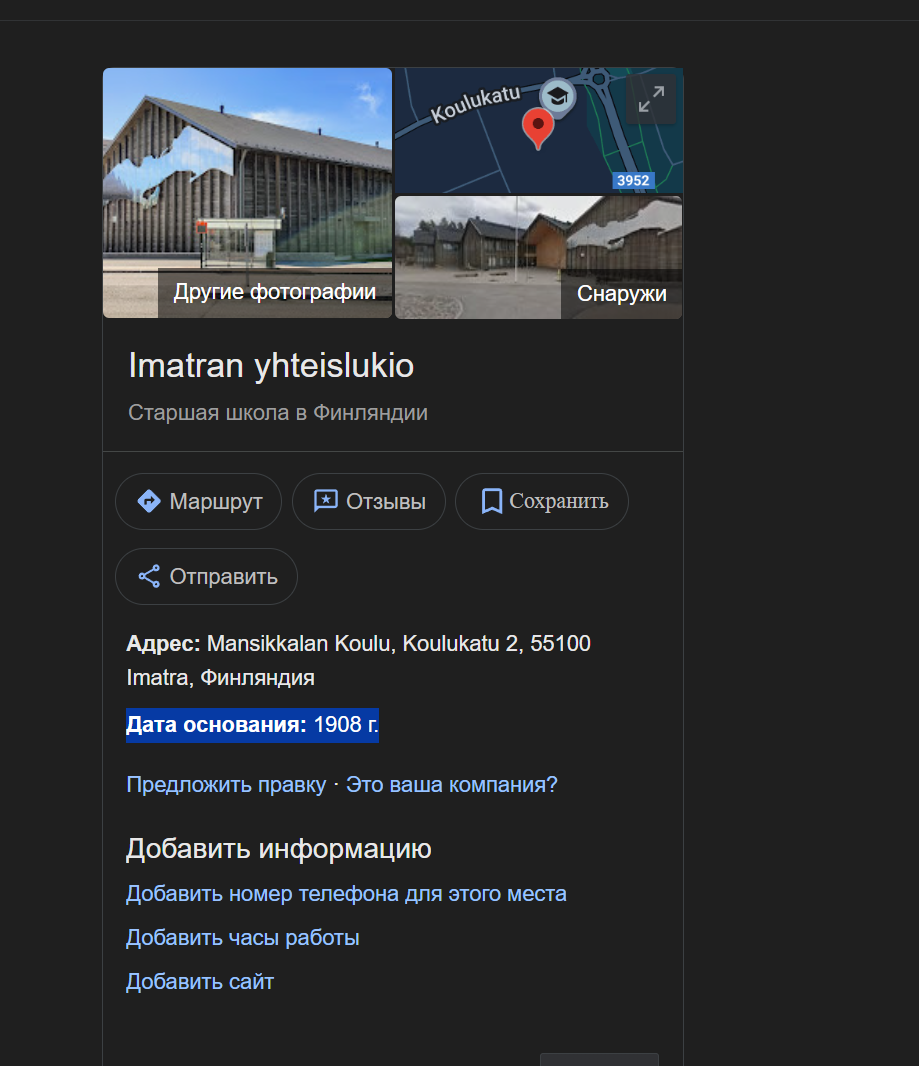Expand the map with the fullscreen arrows icon

coord(651,99)
